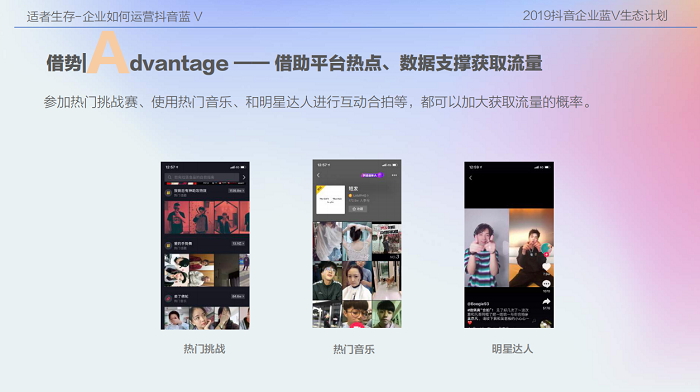Image resolution: width=700 pixels, height=392 pixels.
Task: Open comments bubble icon on duet video
Action: (546, 284)
